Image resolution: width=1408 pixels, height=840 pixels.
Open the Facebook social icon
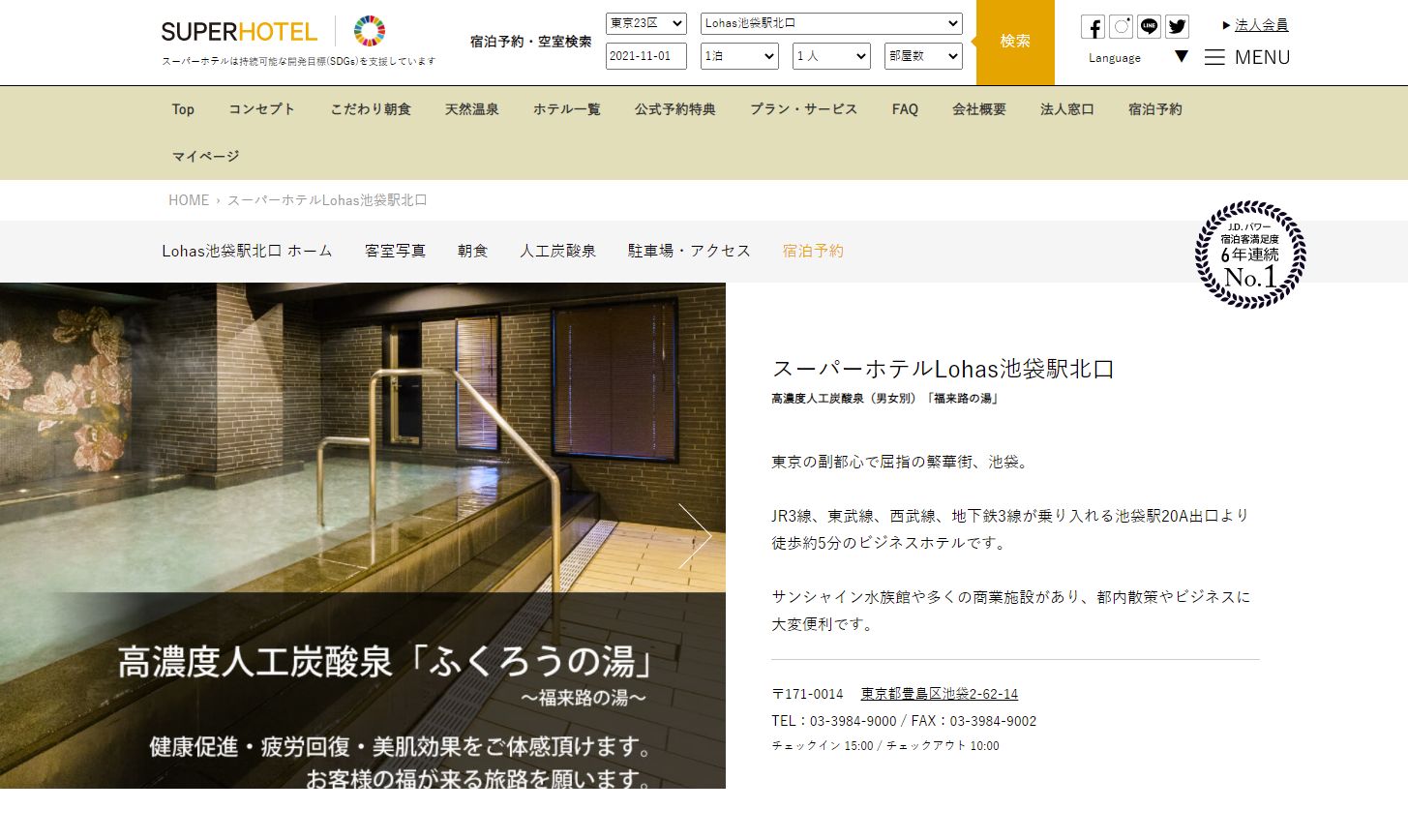(x=1093, y=27)
